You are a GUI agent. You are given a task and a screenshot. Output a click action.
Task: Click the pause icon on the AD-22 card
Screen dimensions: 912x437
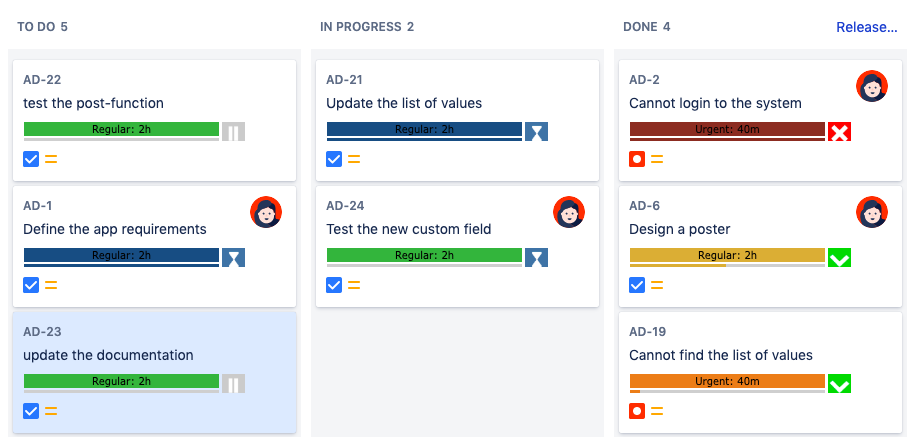pos(233,131)
